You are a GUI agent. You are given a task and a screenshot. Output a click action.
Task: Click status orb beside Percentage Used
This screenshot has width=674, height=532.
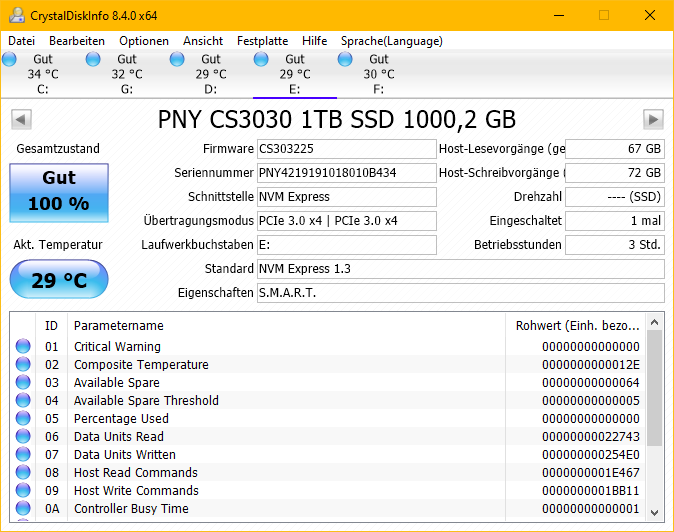[x=23, y=419]
